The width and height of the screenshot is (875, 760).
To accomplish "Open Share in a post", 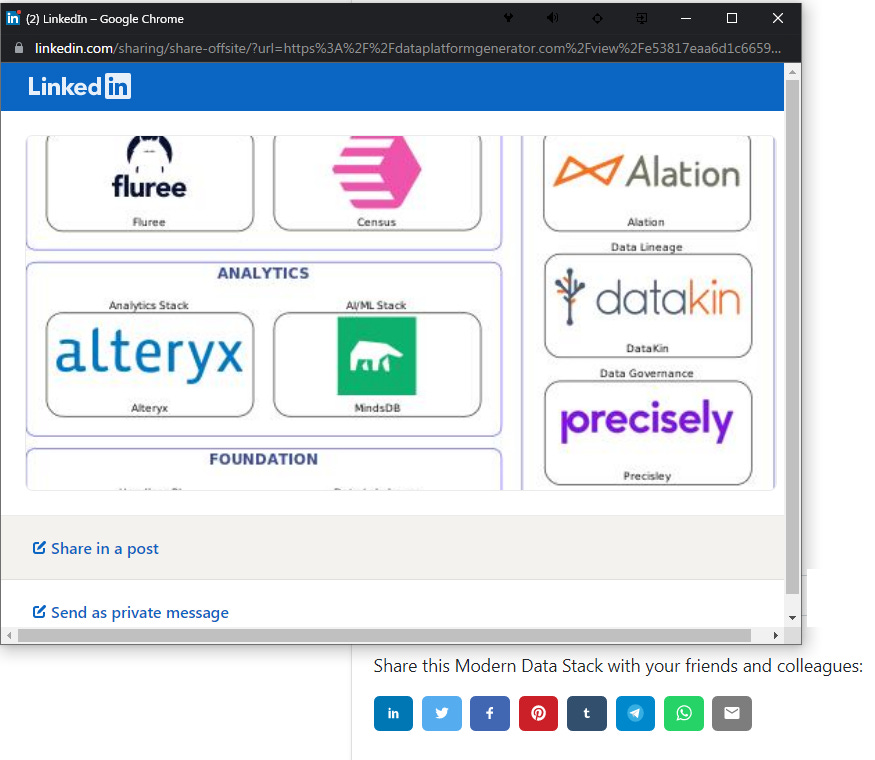I will [x=95, y=548].
